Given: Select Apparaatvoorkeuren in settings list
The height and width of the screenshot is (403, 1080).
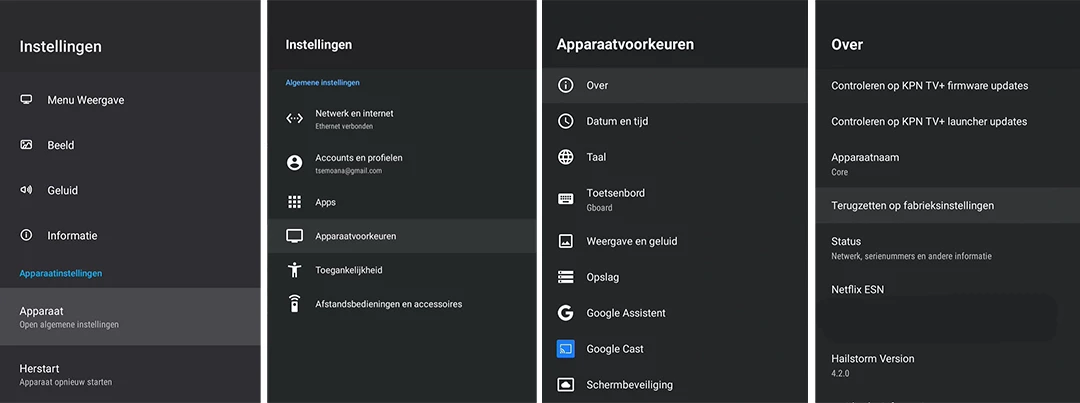Looking at the screenshot, I should [400, 236].
